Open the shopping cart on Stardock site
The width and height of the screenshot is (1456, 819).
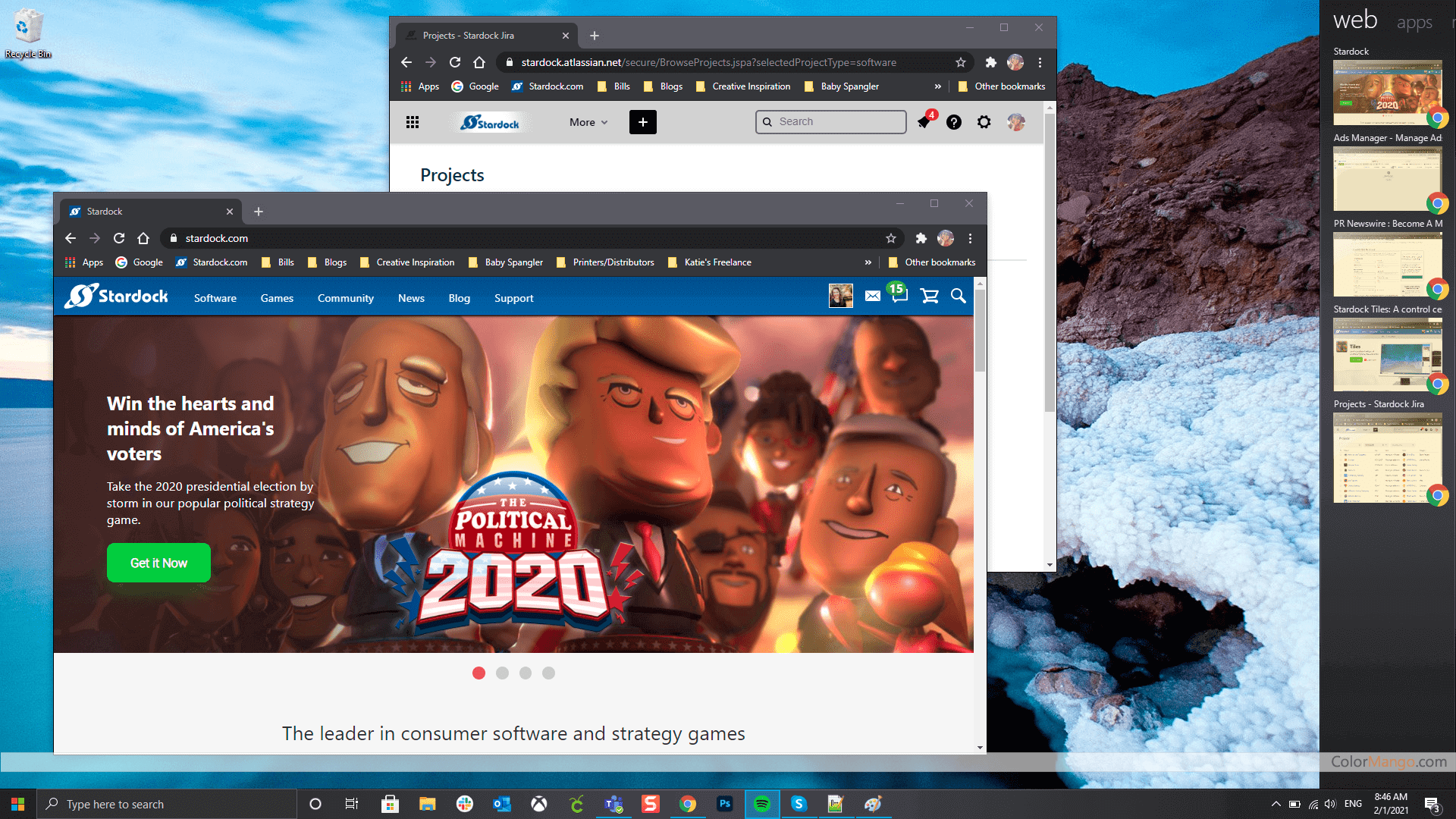click(929, 296)
